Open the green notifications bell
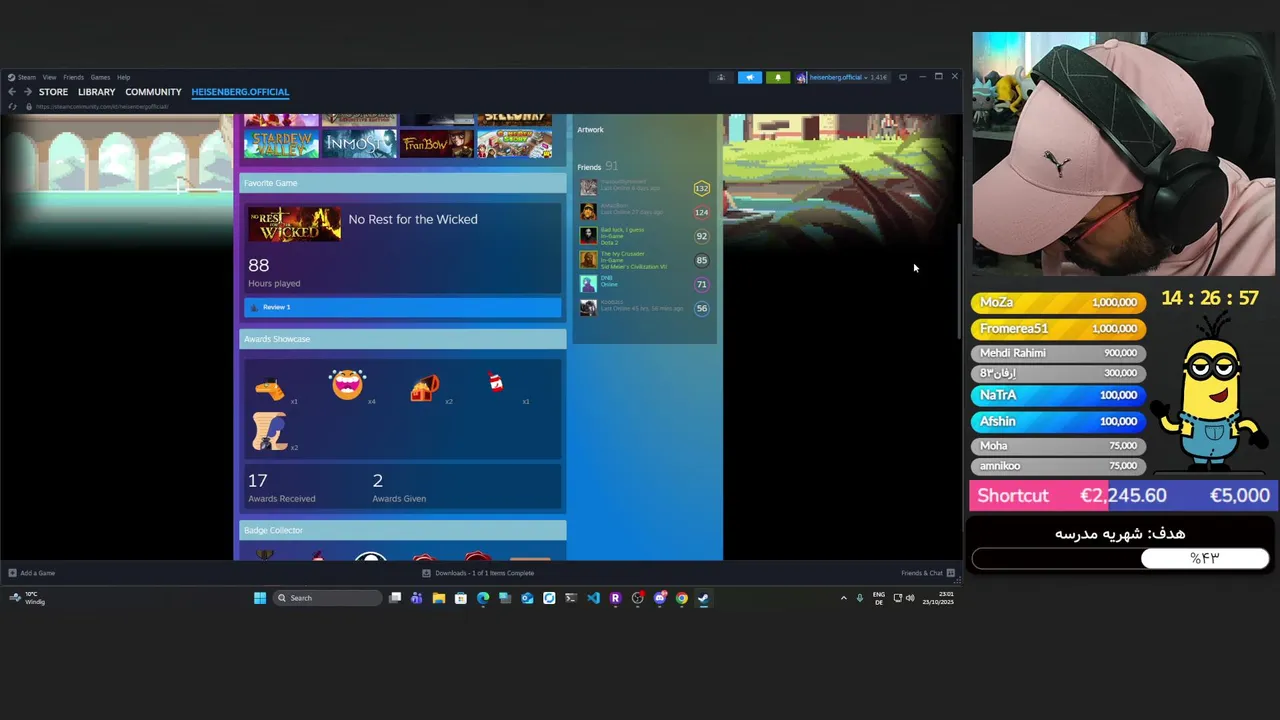The height and width of the screenshot is (720, 1280). click(x=777, y=77)
